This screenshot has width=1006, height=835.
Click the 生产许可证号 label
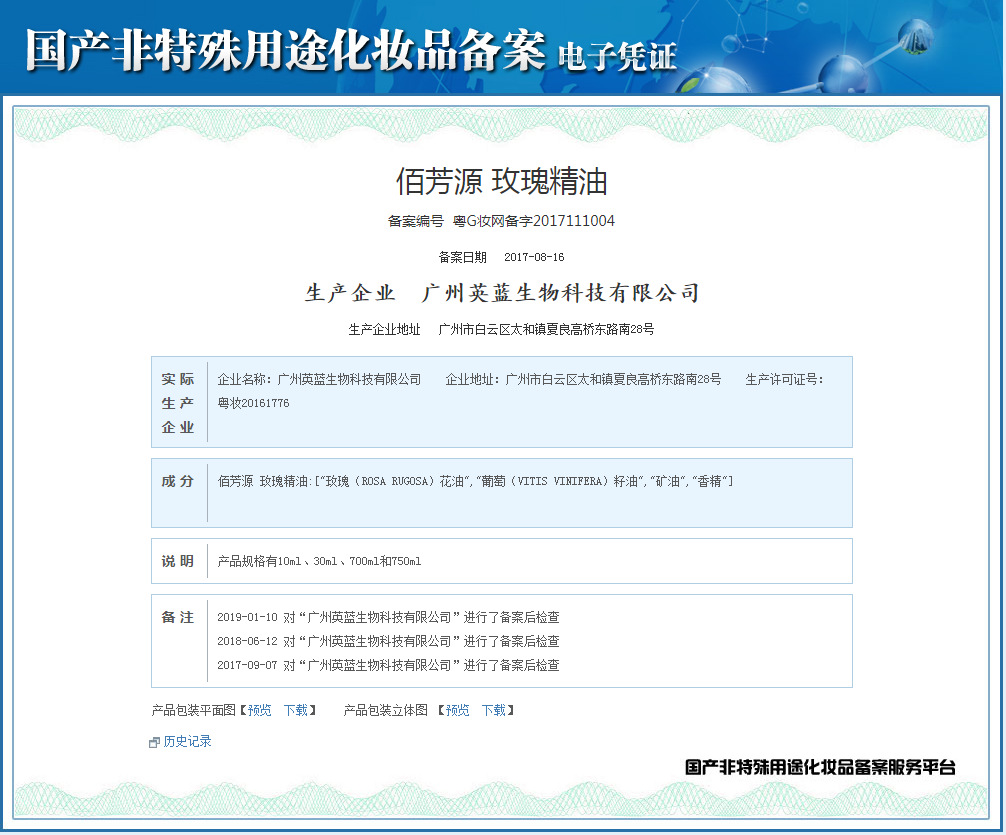pos(784,379)
